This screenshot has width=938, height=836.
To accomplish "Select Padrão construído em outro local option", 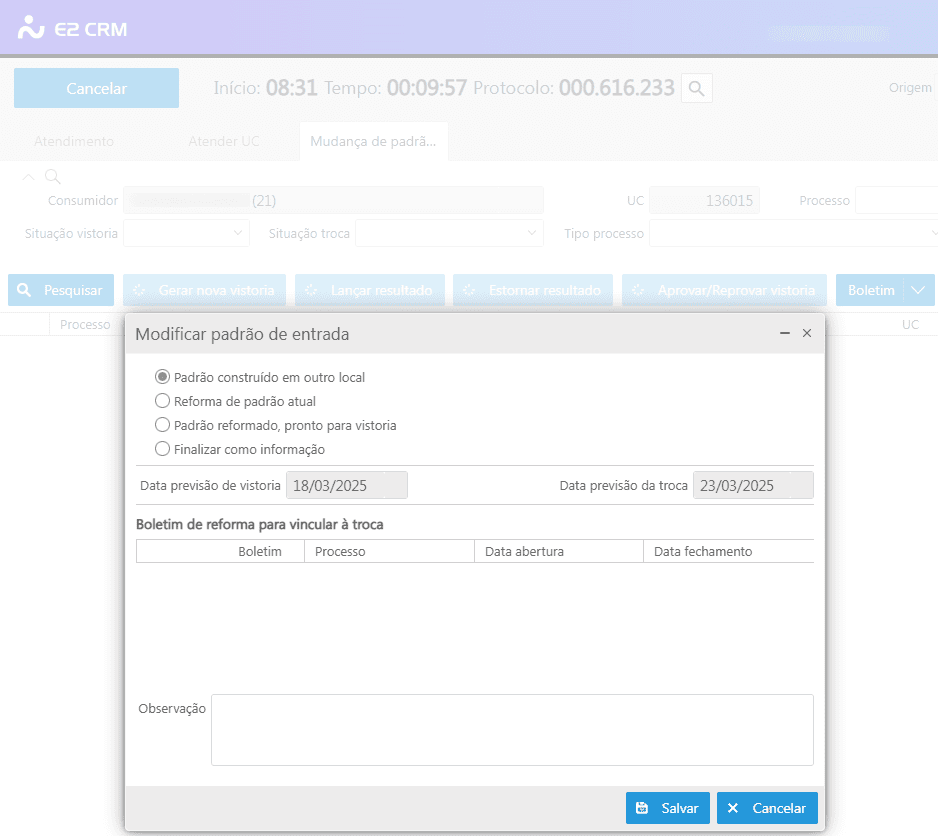I will pyautogui.click(x=162, y=377).
